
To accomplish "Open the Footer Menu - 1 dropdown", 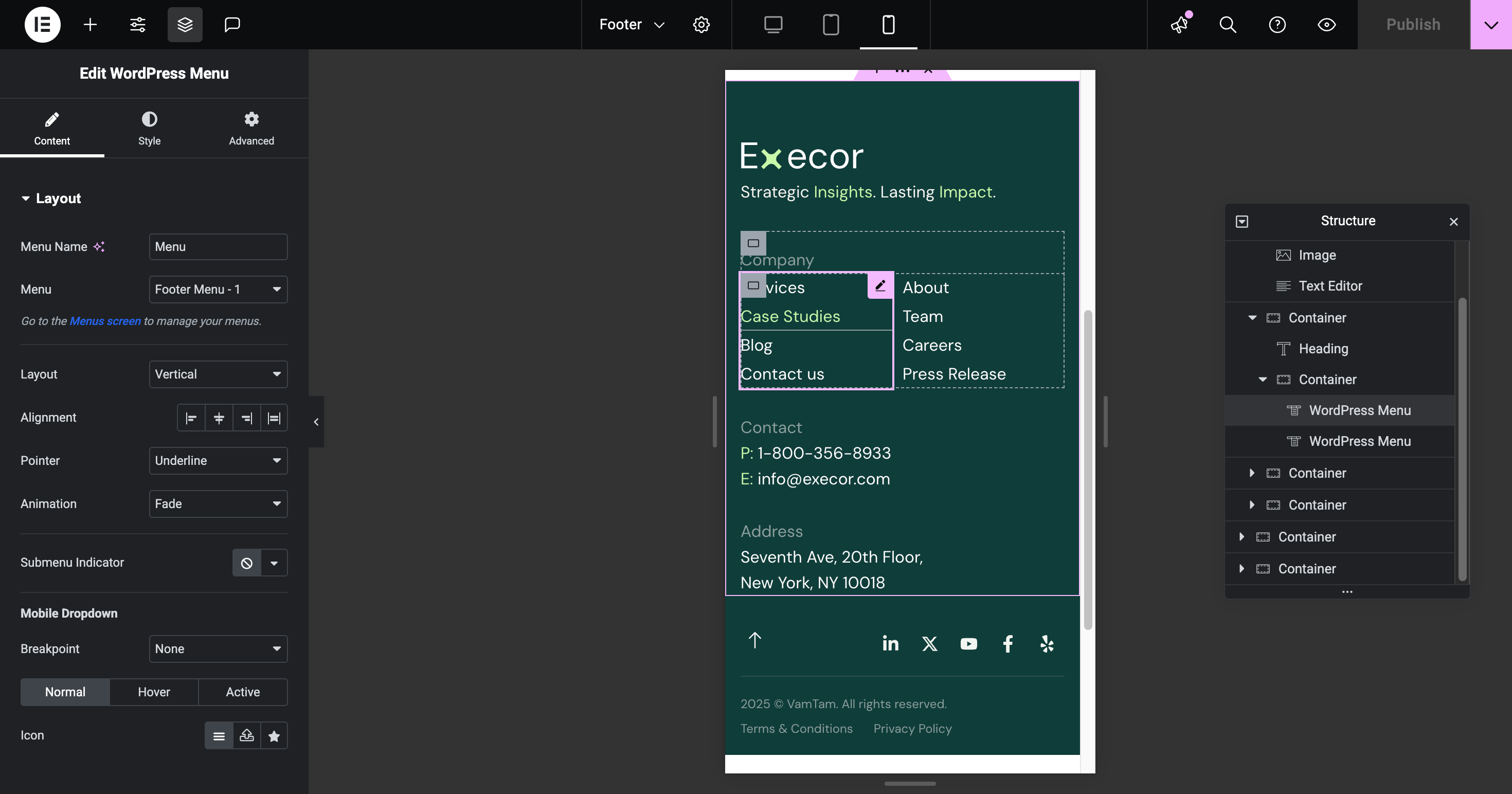I will pyautogui.click(x=218, y=290).
